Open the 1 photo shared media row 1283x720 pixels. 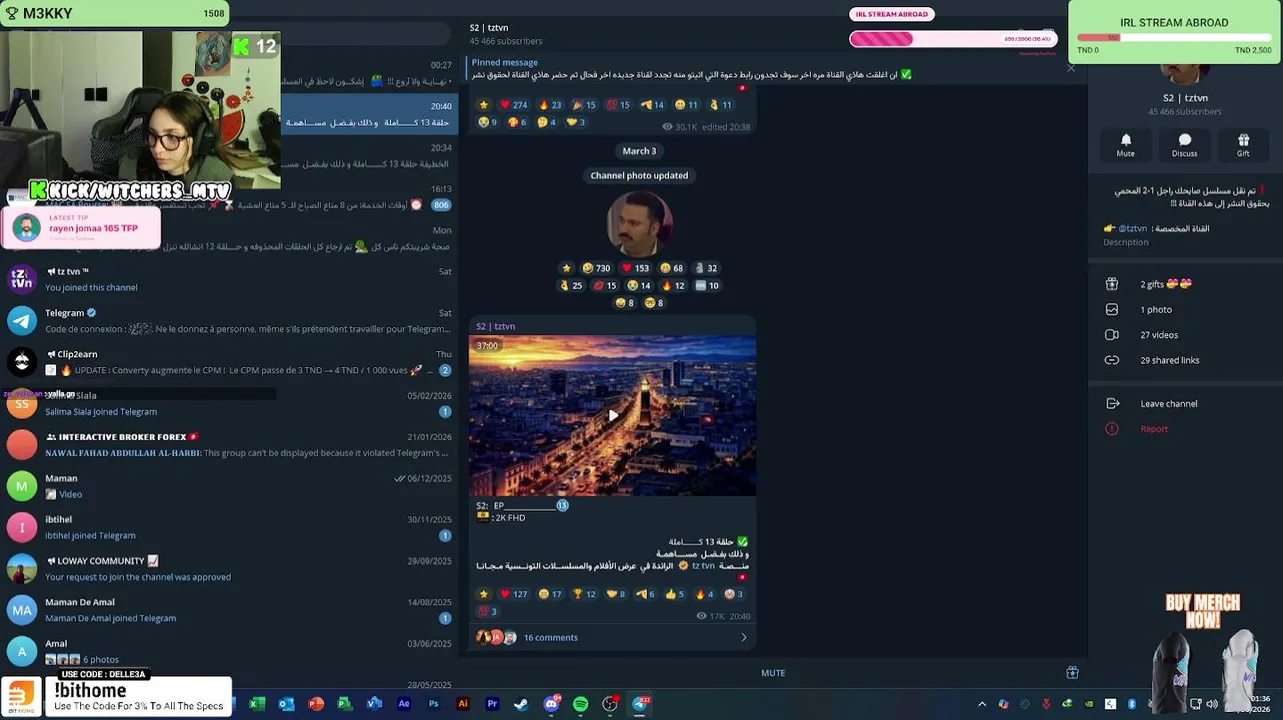(1185, 310)
